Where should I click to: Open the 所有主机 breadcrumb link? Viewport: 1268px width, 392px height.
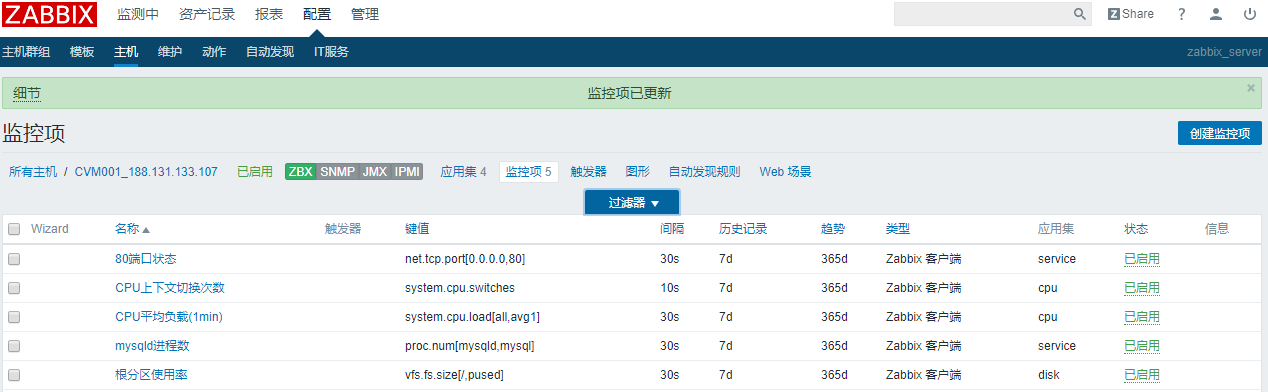[33, 171]
